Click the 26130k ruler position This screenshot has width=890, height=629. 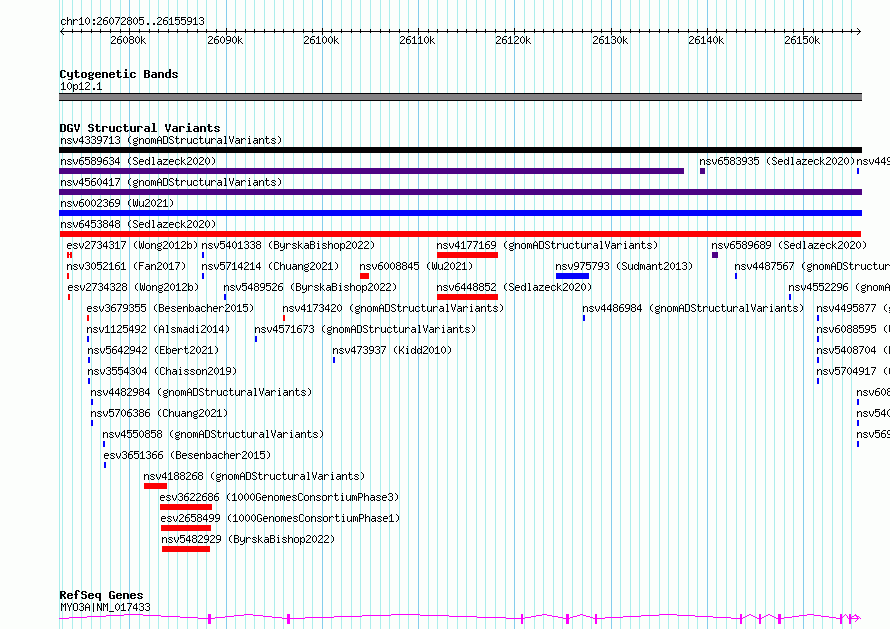pyautogui.click(x=610, y=40)
